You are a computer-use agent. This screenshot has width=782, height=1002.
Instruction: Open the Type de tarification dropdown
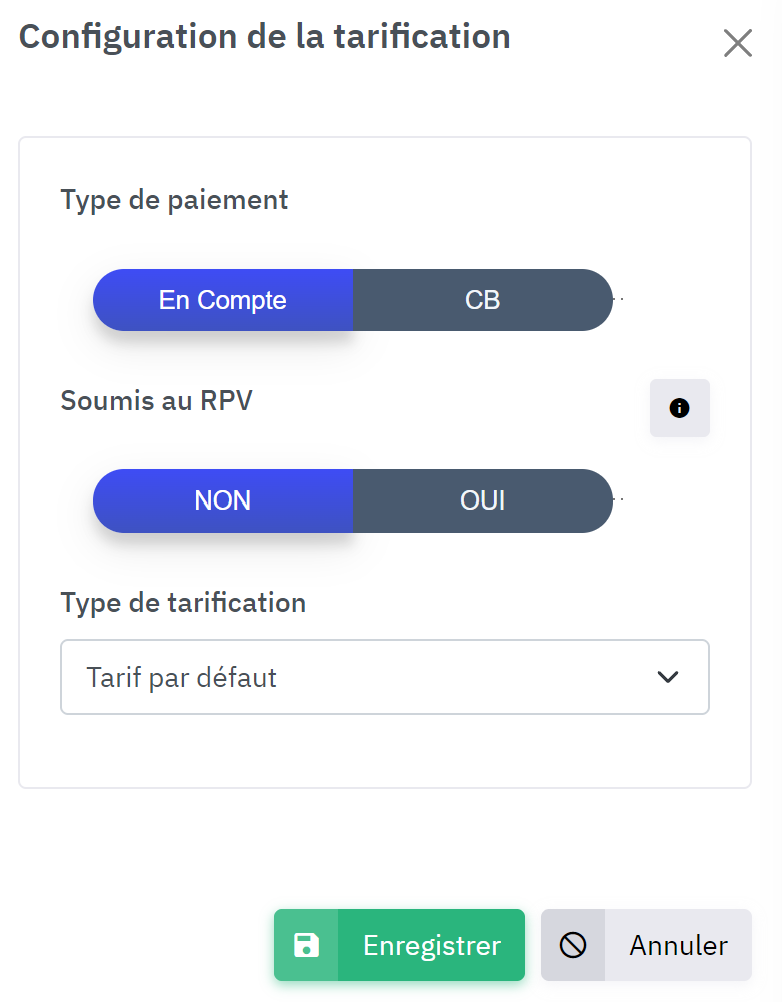(385, 677)
